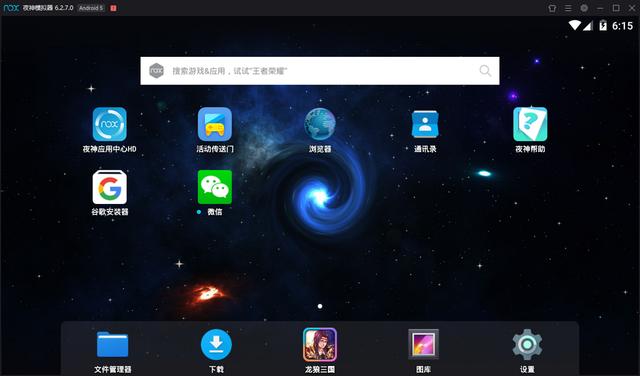Open the hamburger menu in title bar
Image resolution: width=640 pixels, height=376 pixels.
coord(568,8)
